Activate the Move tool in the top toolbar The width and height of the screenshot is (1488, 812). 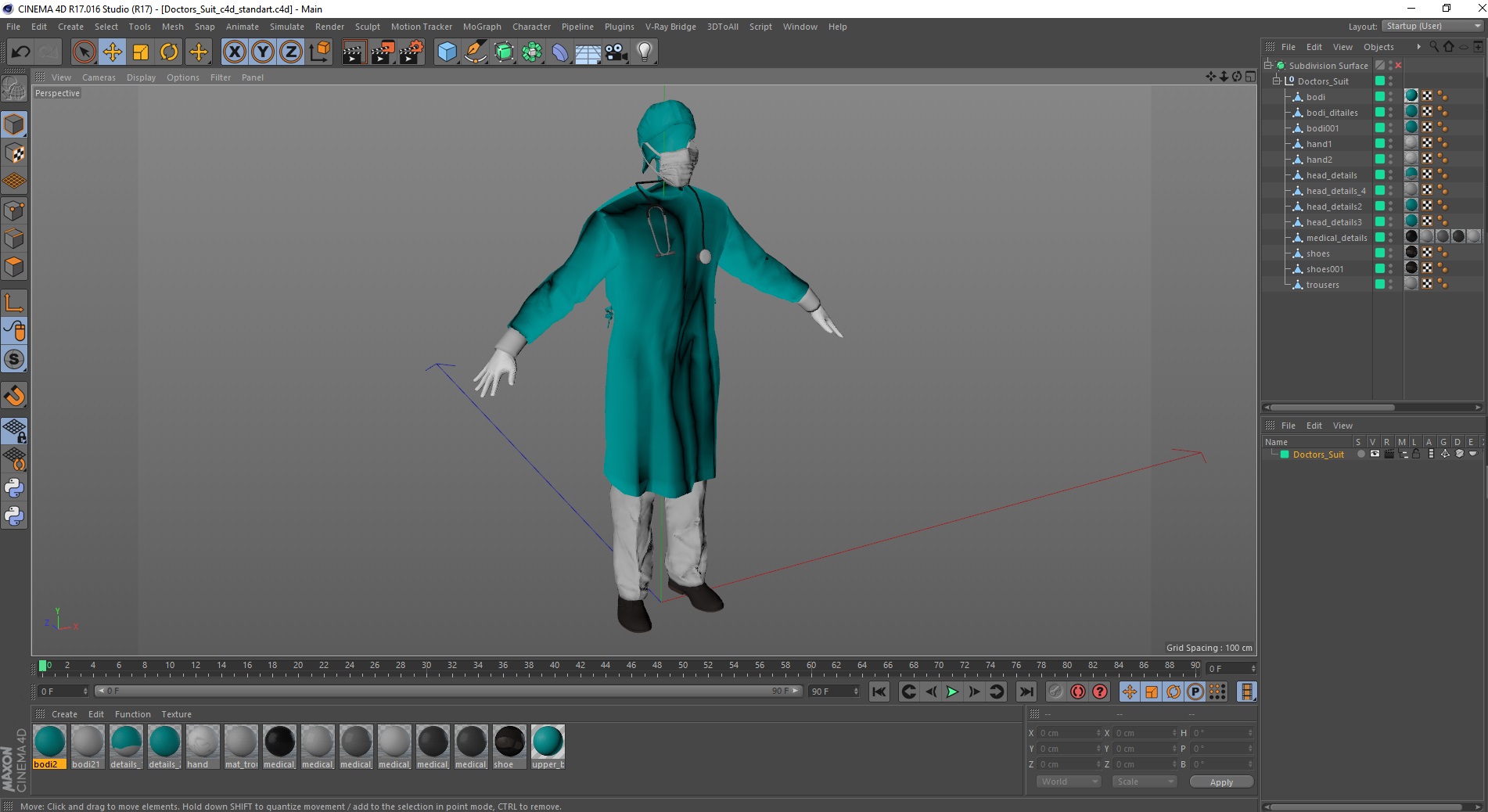tap(112, 52)
